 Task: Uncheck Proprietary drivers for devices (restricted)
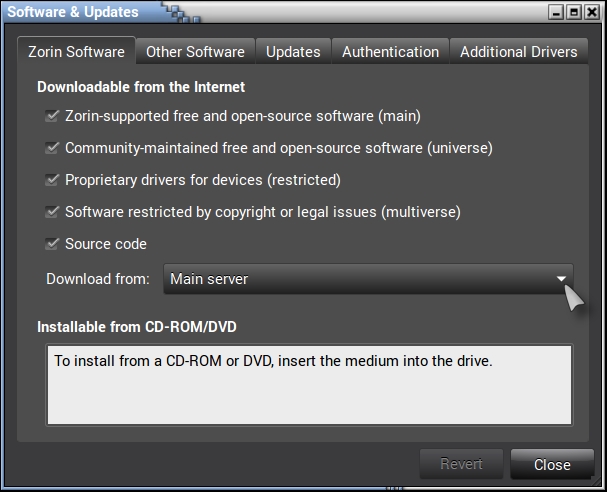[53, 180]
